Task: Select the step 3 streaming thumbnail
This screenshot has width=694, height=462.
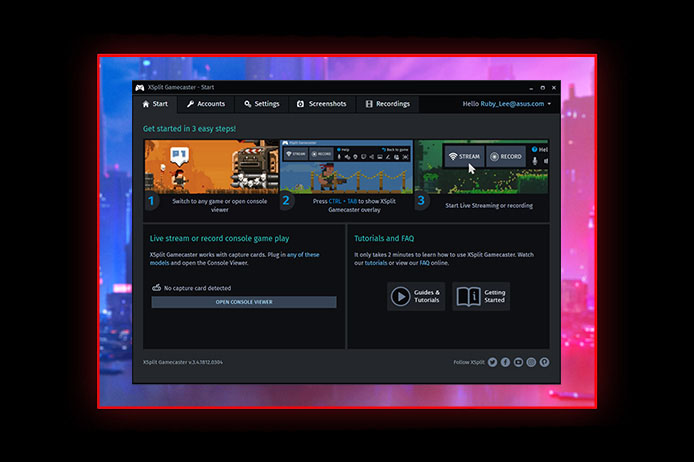Action: (482, 167)
